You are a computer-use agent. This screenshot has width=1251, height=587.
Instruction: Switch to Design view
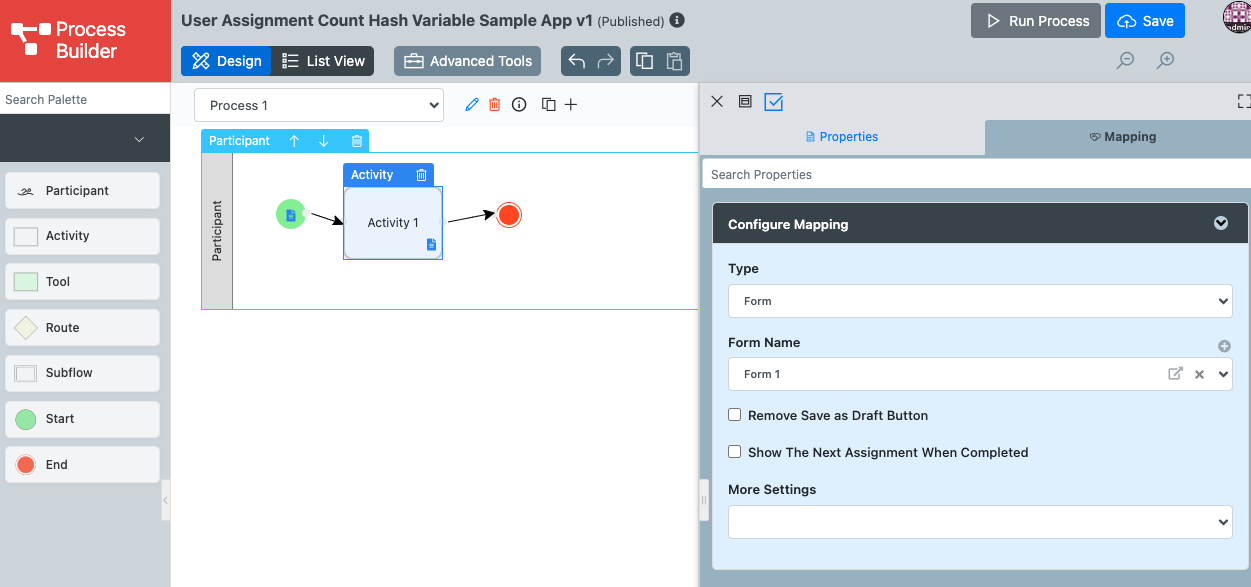coord(226,61)
